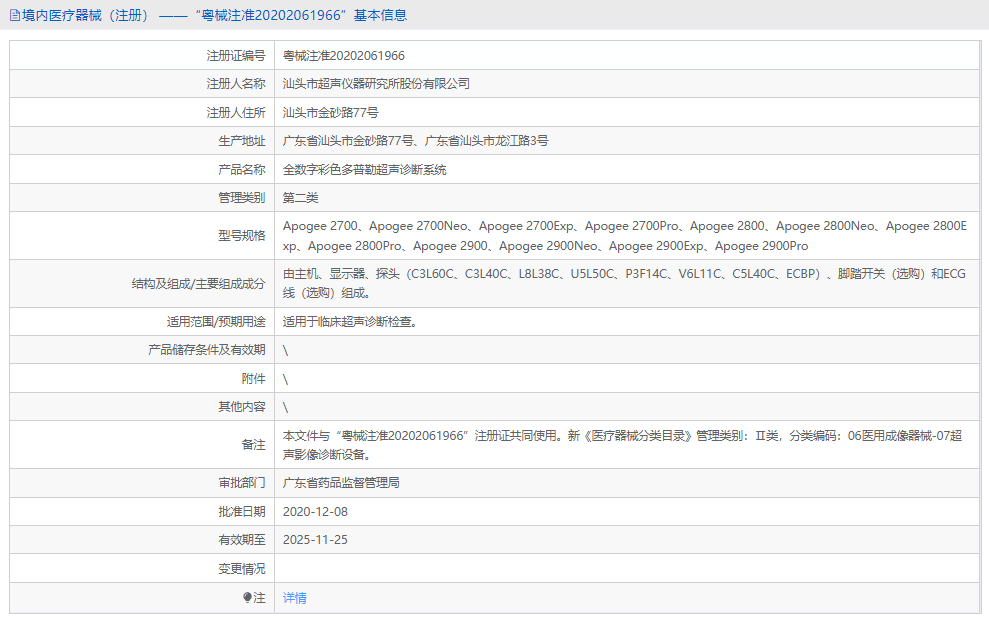Click the 审批部门 value 广东省药品监督管理局
The image size is (989, 619).
point(356,482)
